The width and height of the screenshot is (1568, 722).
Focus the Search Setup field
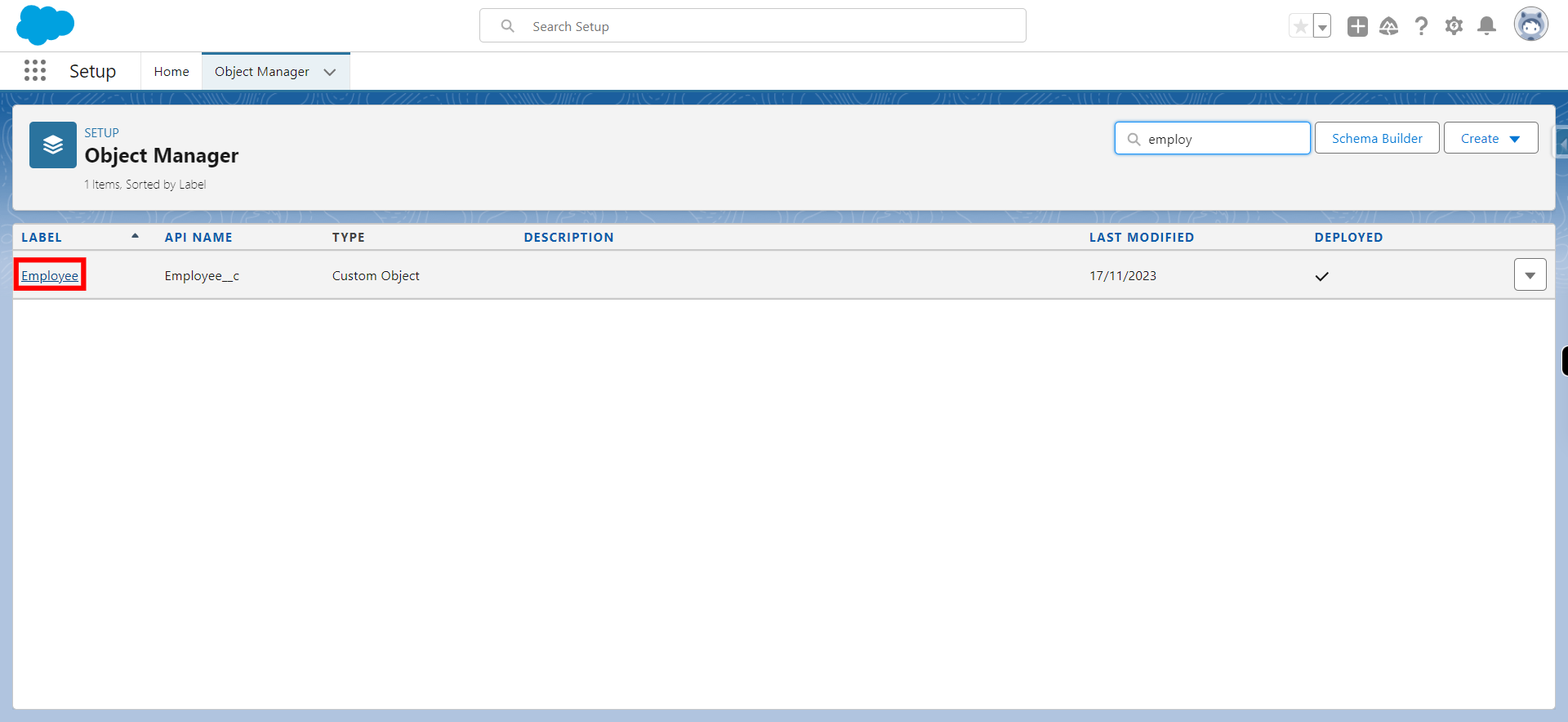[x=753, y=26]
